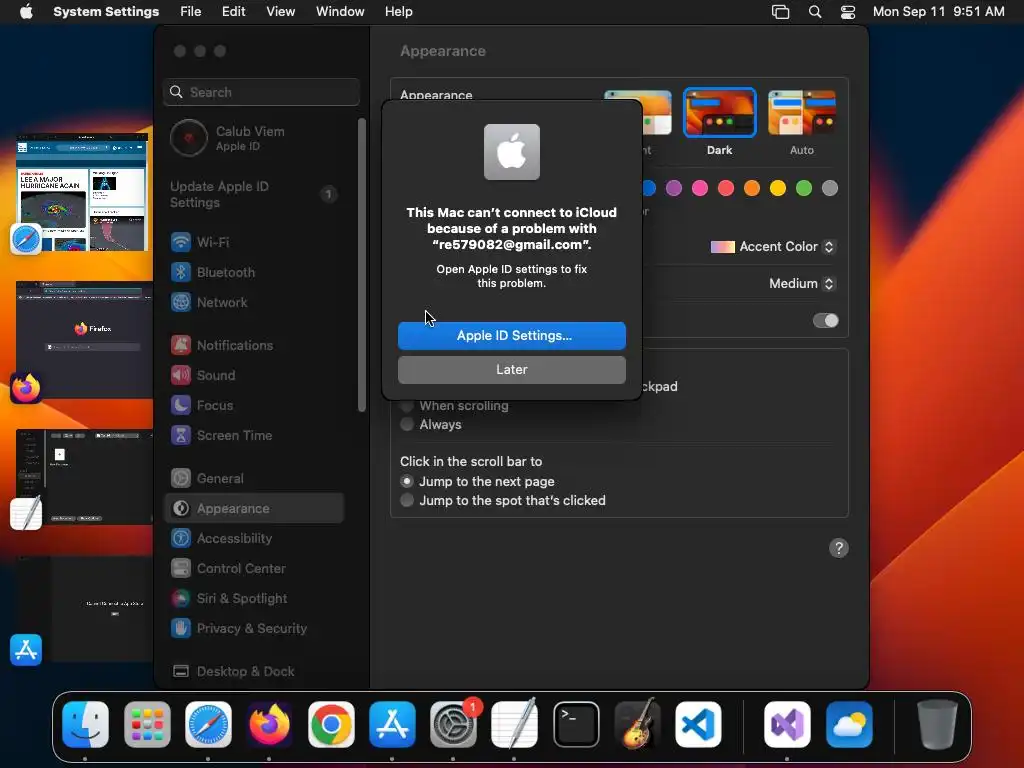The image size is (1024, 768).
Task: Toggle the wallpaper tinting switch
Action: tap(825, 321)
